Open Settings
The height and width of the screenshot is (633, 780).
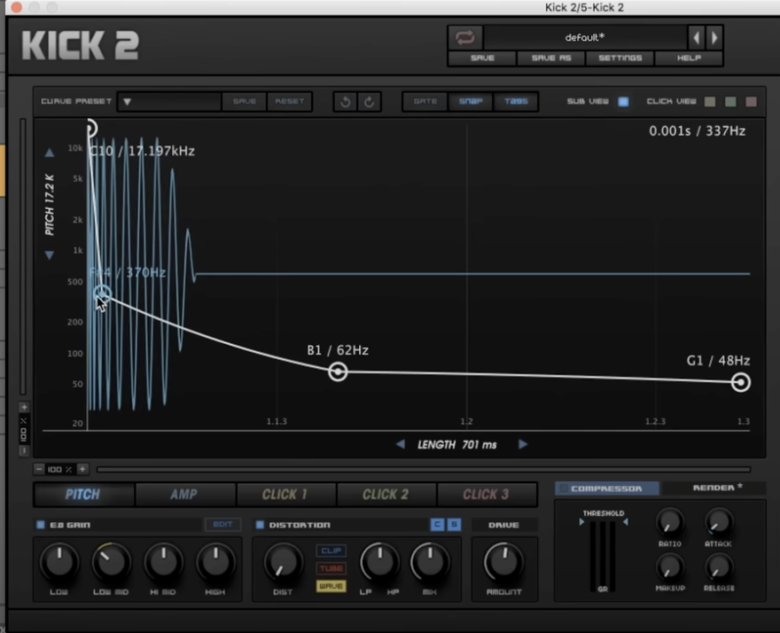[620, 58]
